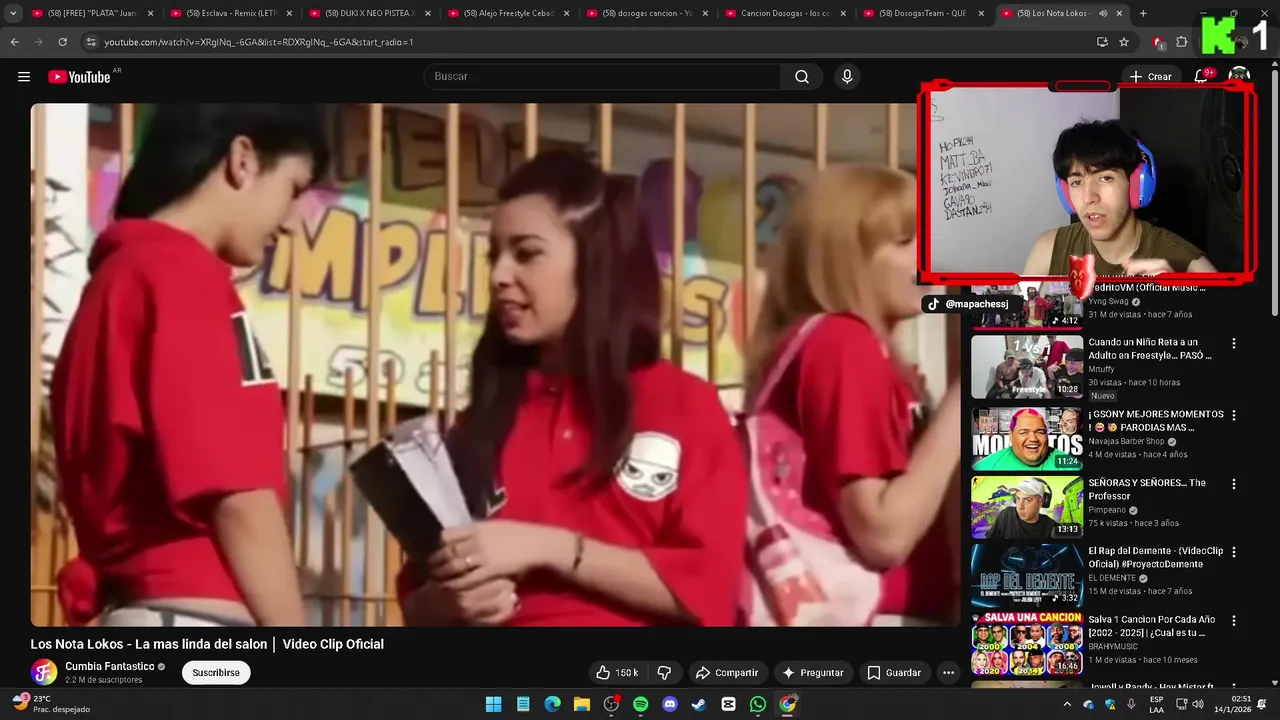Open the browser extensions puzzle icon
The image size is (1280, 720).
point(1182,42)
